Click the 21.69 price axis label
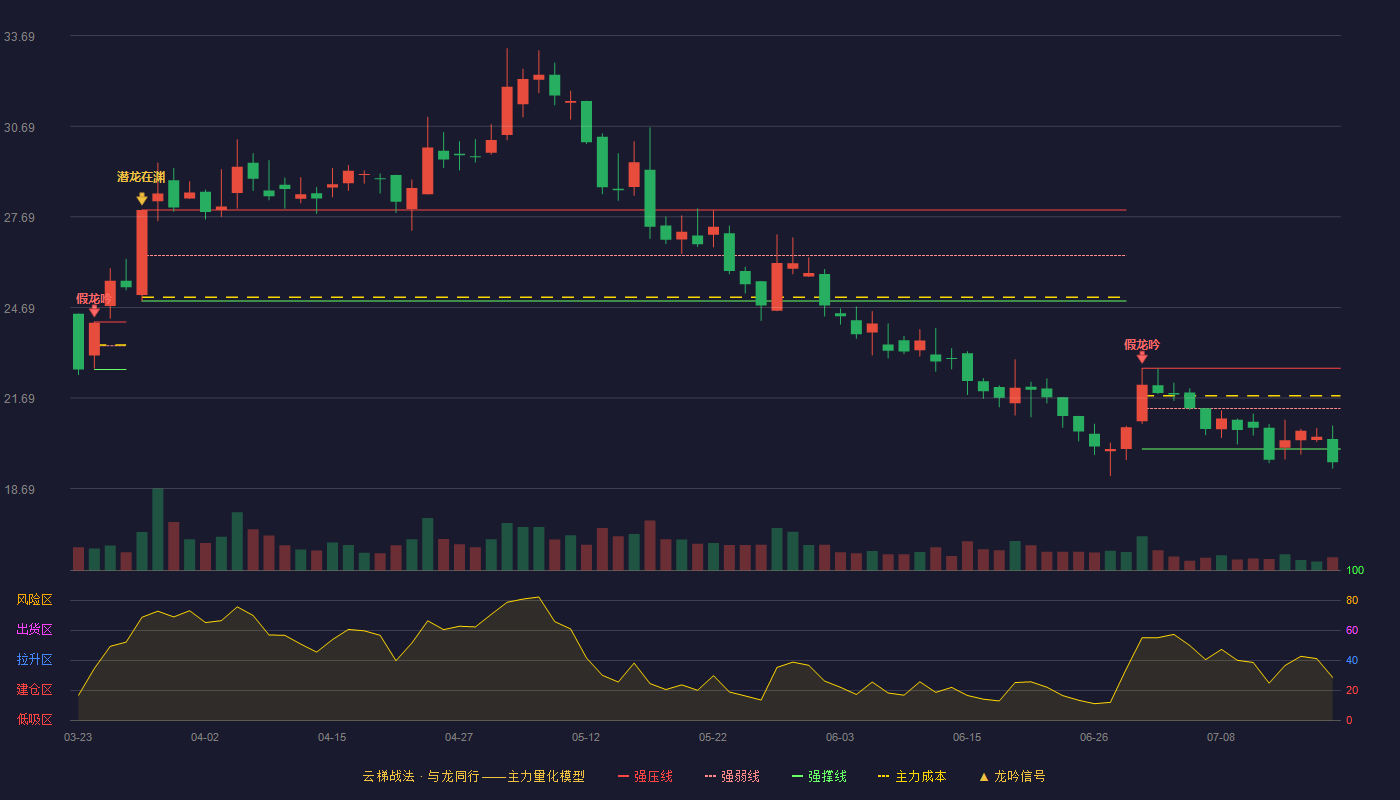The image size is (1400, 800). (x=19, y=399)
